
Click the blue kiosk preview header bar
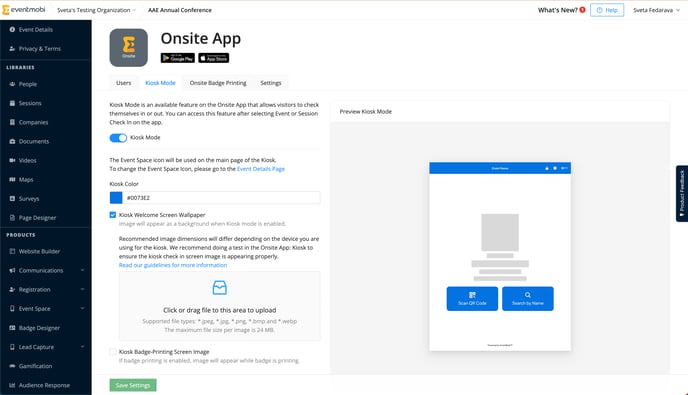point(500,168)
